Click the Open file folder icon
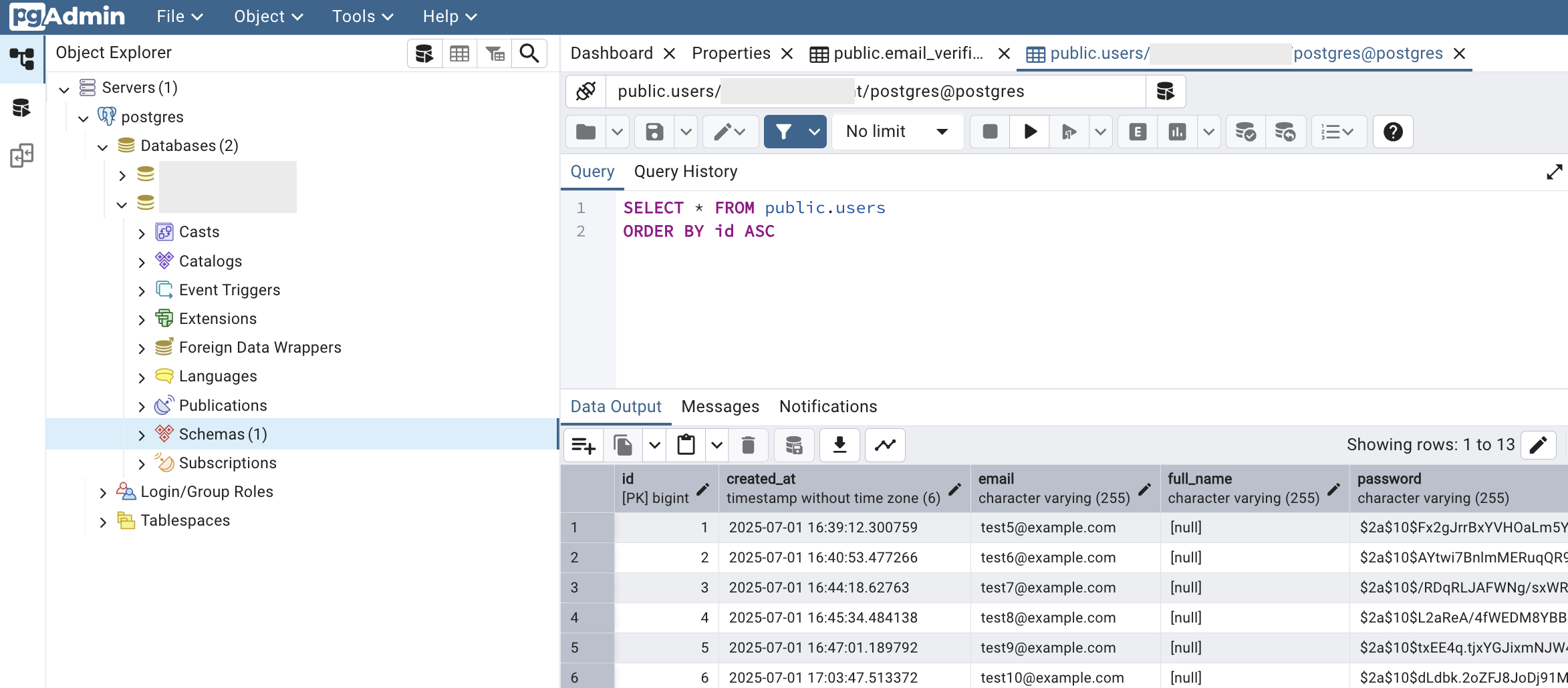Screen dimensions: 1568x688 click(x=585, y=132)
